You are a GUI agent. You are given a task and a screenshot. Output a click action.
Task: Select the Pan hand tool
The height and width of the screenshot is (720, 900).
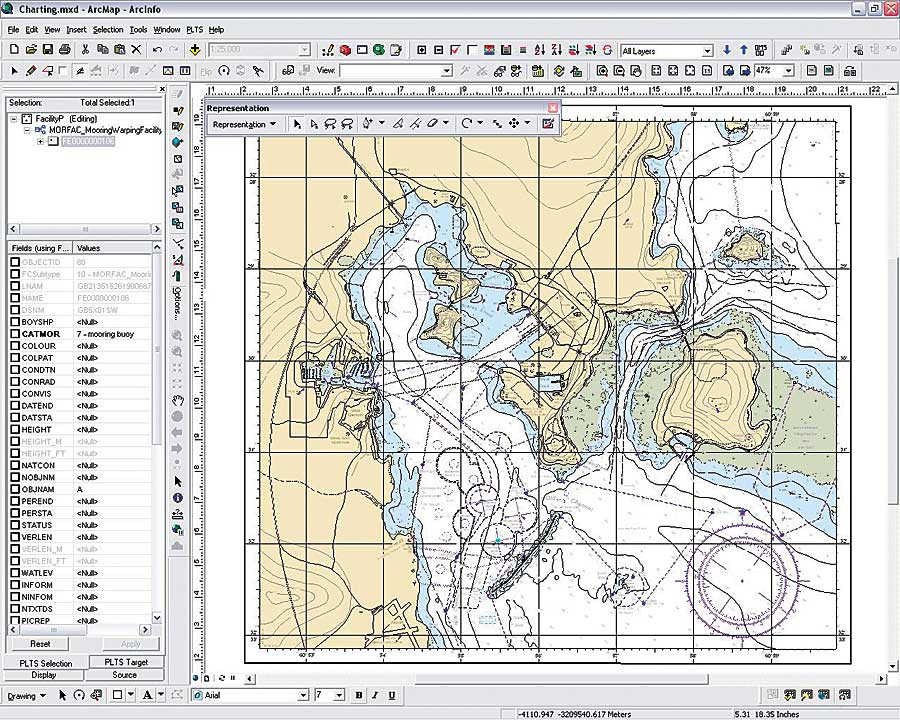pyautogui.click(x=178, y=401)
